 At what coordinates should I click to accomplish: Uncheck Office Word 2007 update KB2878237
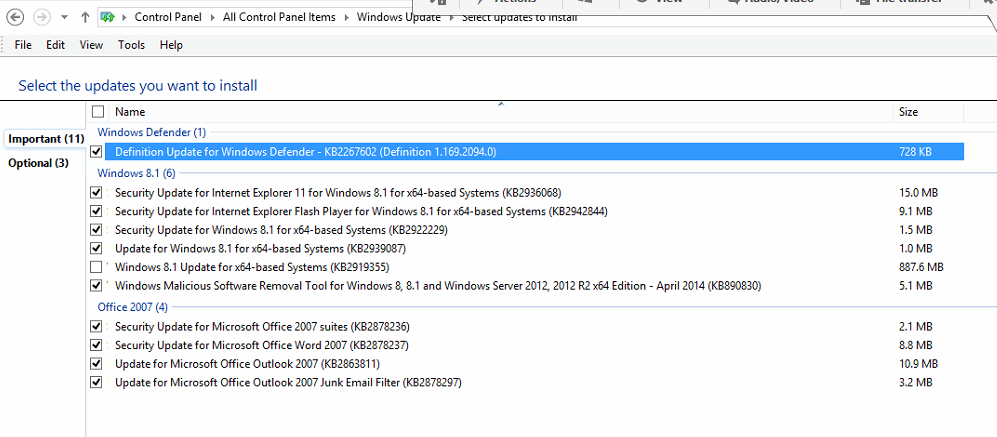coord(97,345)
